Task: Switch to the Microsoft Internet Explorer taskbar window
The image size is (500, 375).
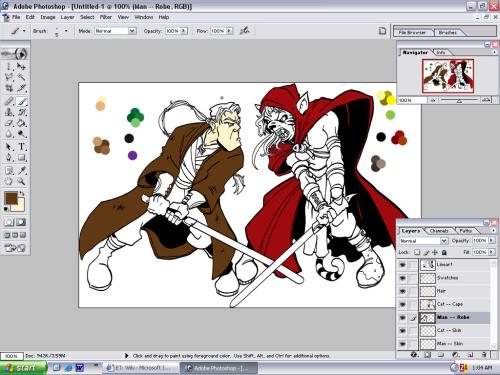Action: pyautogui.click(x=140, y=368)
